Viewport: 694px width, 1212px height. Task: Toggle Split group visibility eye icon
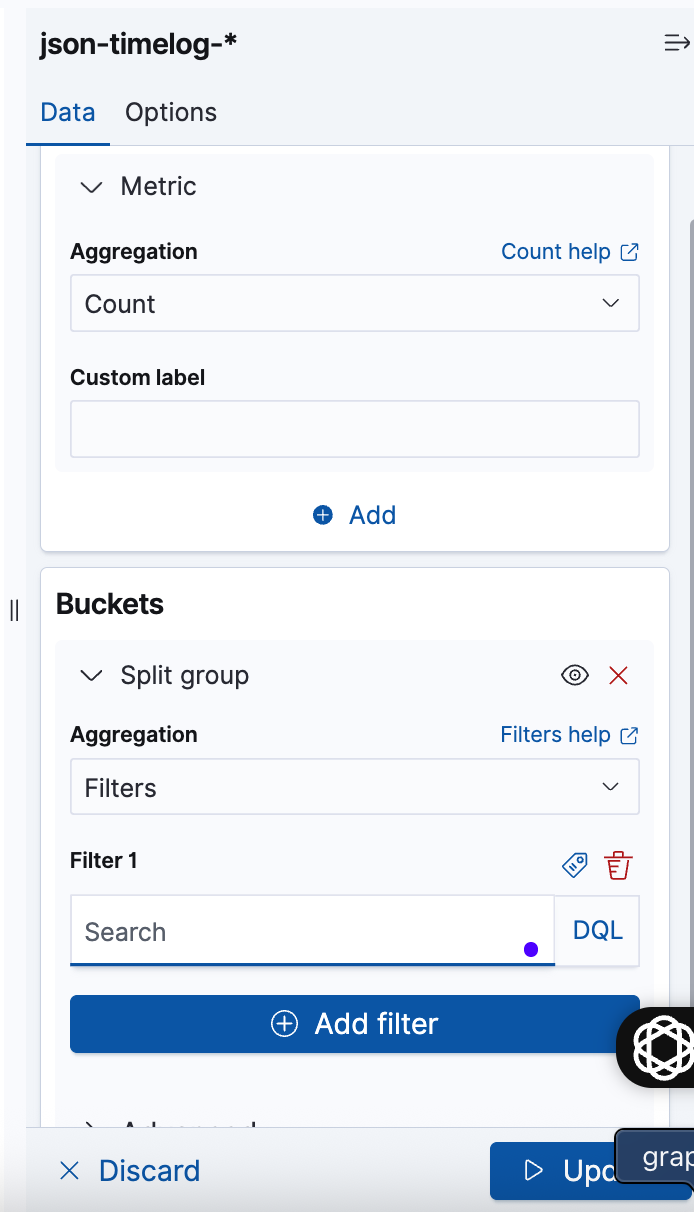(575, 676)
